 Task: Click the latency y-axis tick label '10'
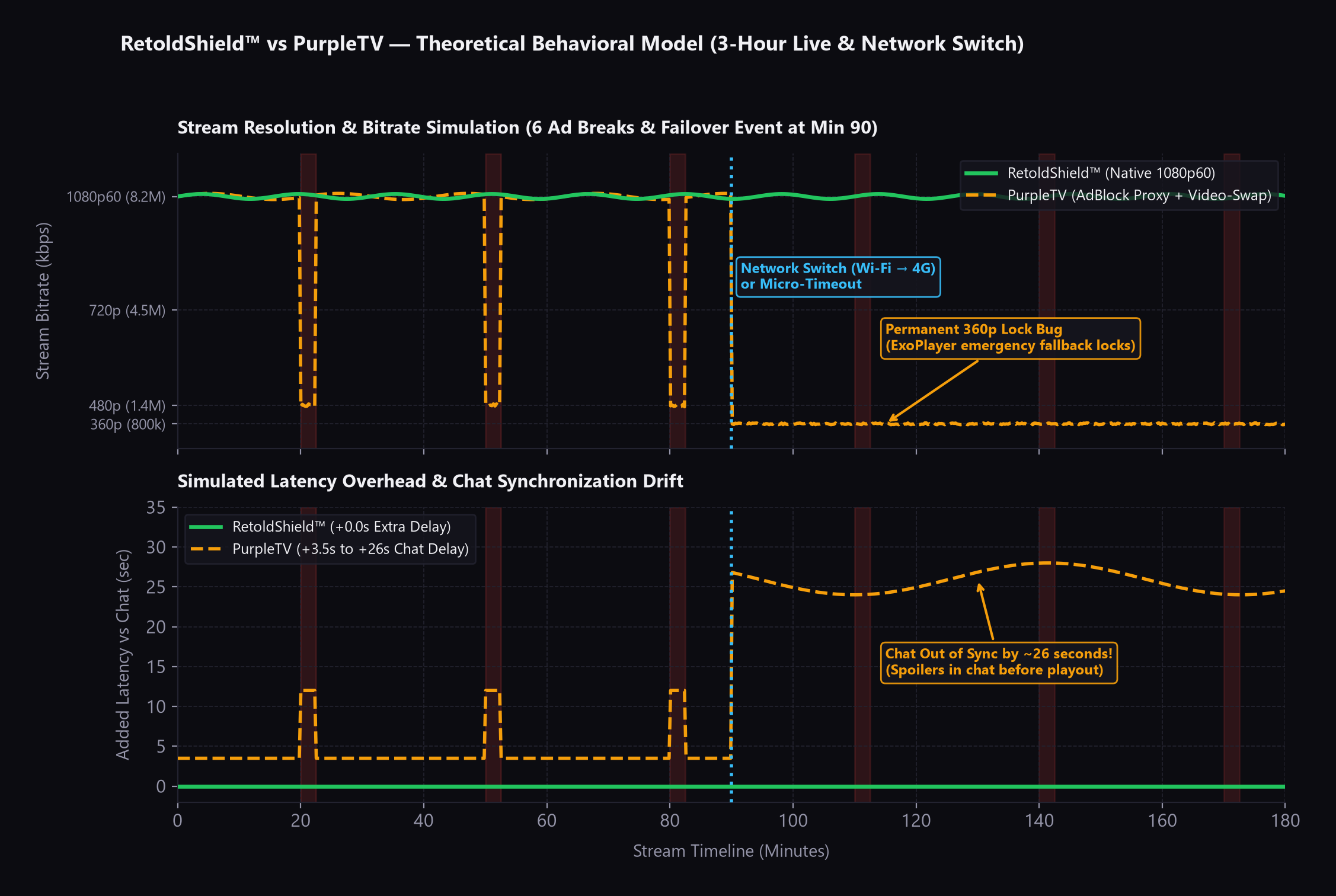(x=156, y=707)
